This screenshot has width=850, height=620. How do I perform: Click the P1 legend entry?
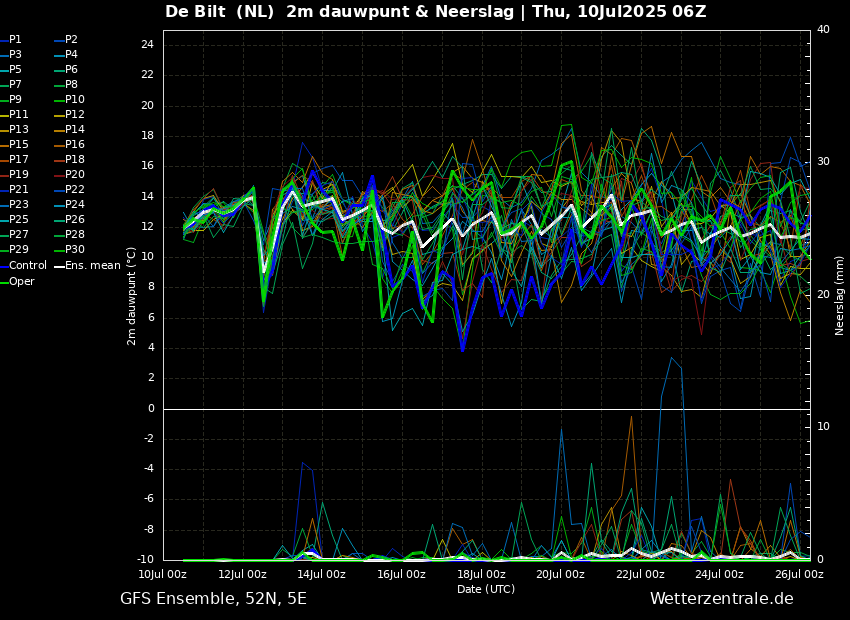[x=15, y=40]
